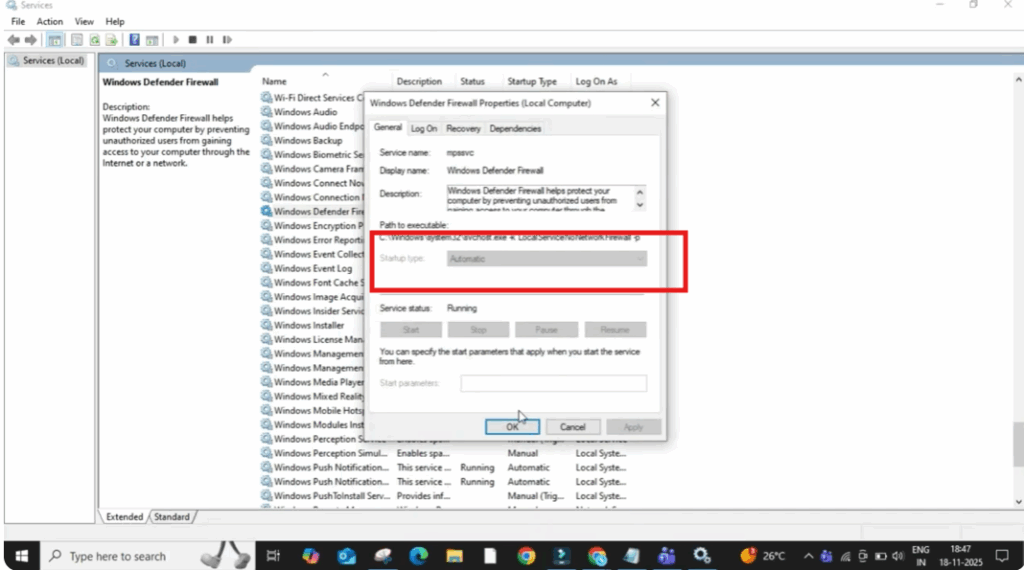Open Properties via the toolbar icon

pos(77,40)
